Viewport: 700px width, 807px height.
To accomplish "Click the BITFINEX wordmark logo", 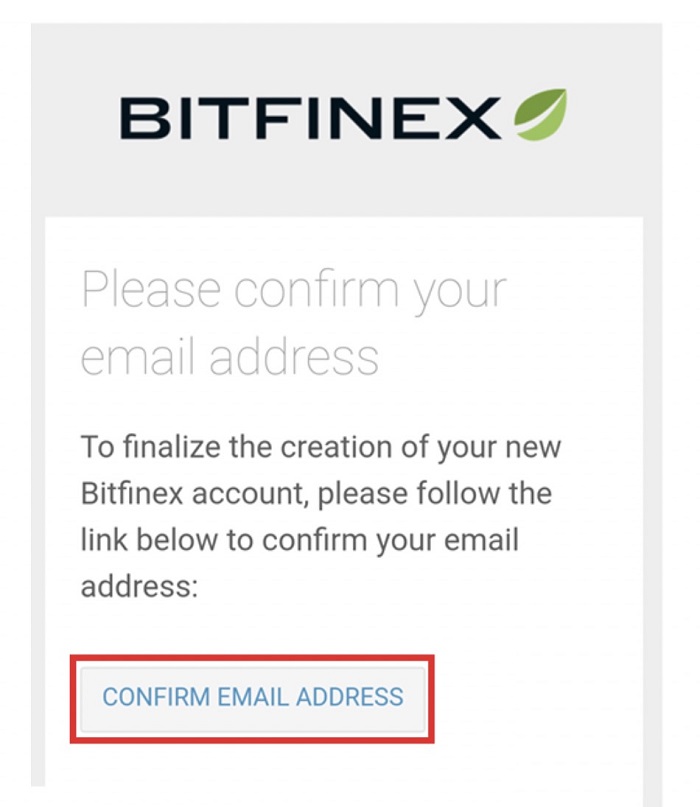I will pos(310,118).
